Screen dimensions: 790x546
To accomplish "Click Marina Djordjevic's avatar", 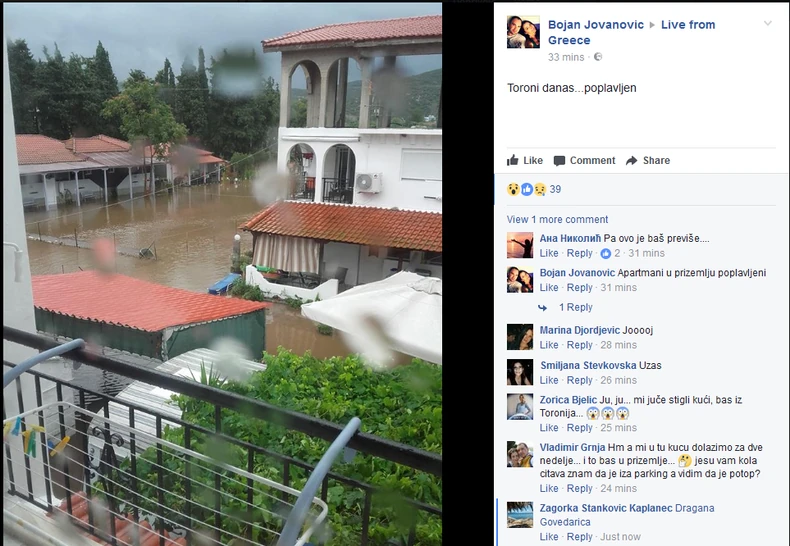I will click(520, 337).
